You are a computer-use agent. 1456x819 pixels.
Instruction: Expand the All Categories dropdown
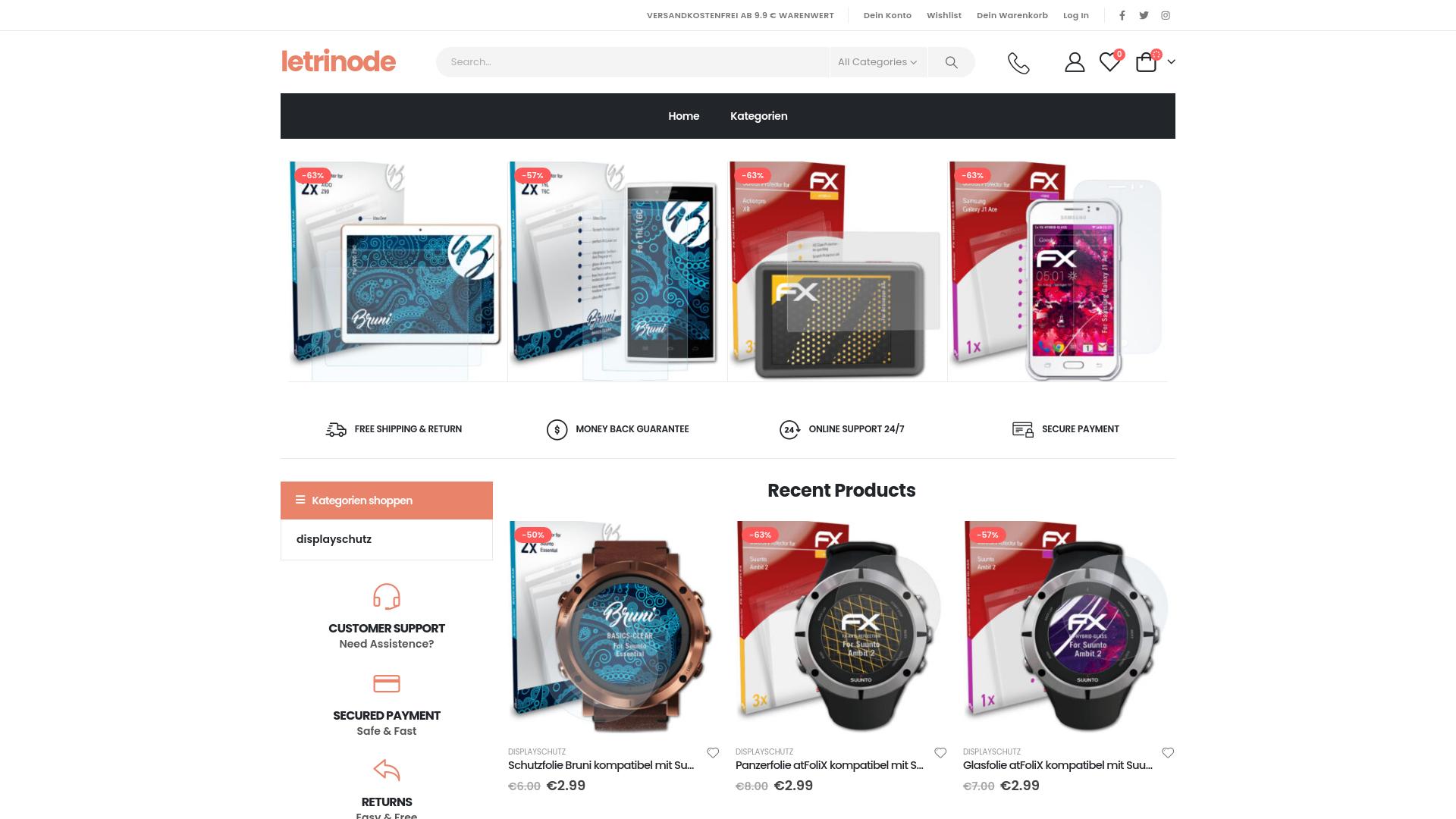click(877, 62)
